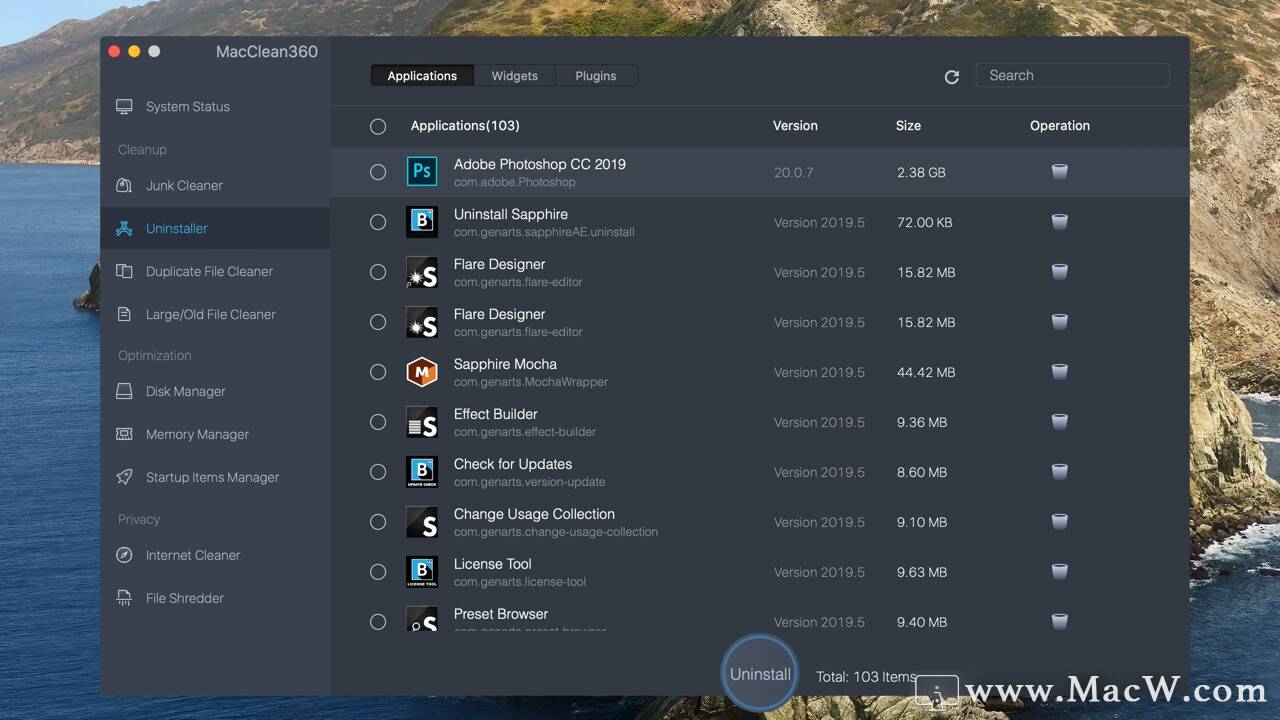Click the Memory Manager icon
Screen dimensions: 1280x720
(x=124, y=434)
